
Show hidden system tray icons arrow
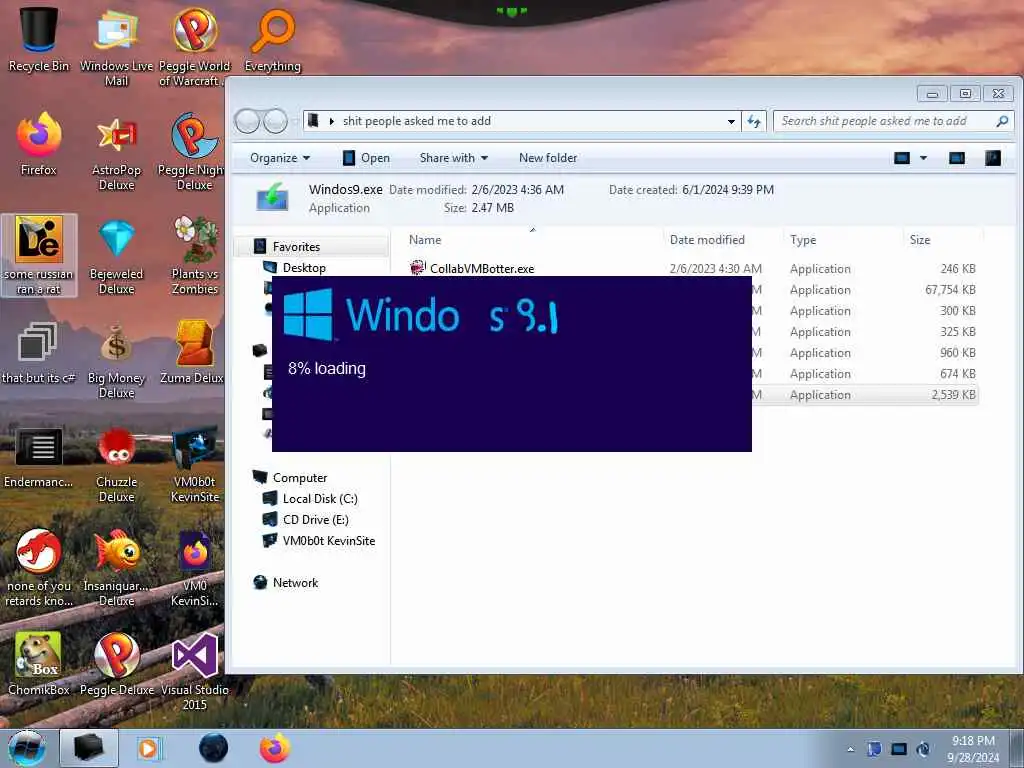click(850, 749)
